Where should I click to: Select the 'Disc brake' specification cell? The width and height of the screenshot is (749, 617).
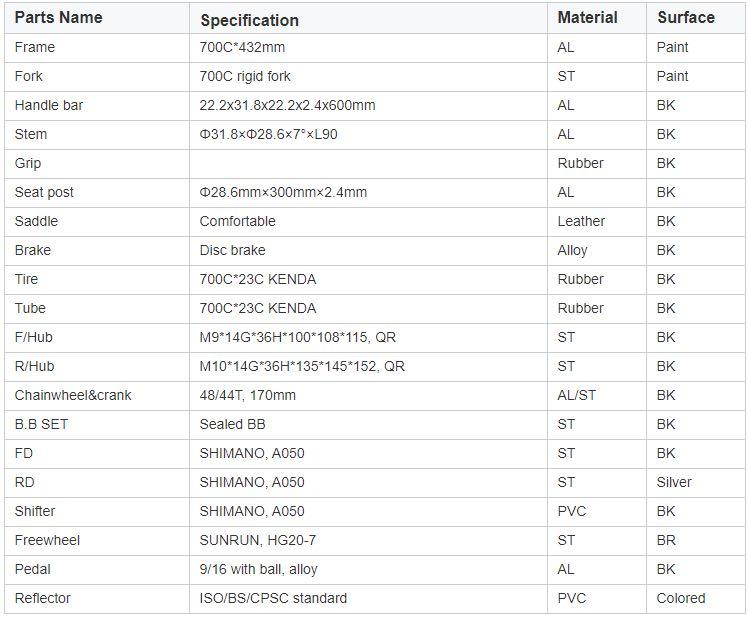coord(232,250)
